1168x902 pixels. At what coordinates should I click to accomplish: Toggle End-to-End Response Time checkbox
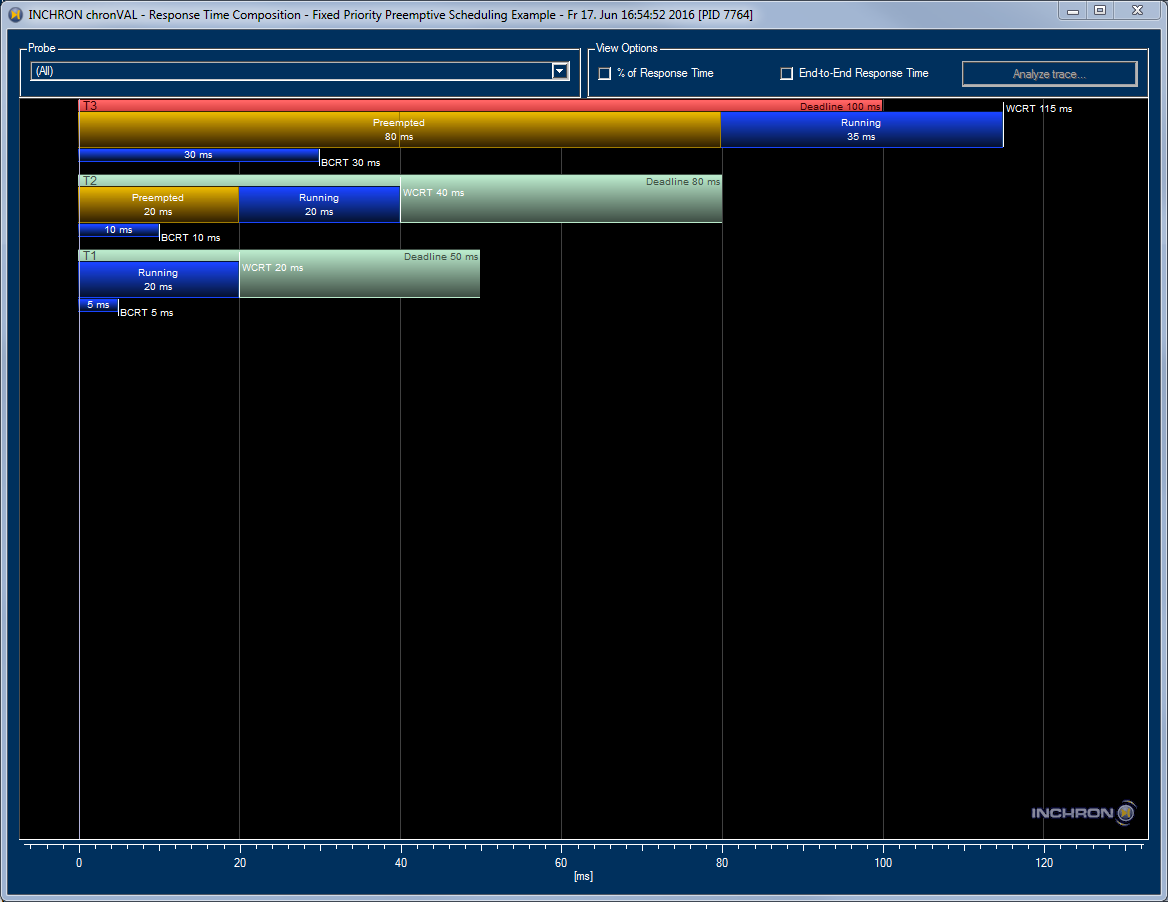tap(787, 73)
